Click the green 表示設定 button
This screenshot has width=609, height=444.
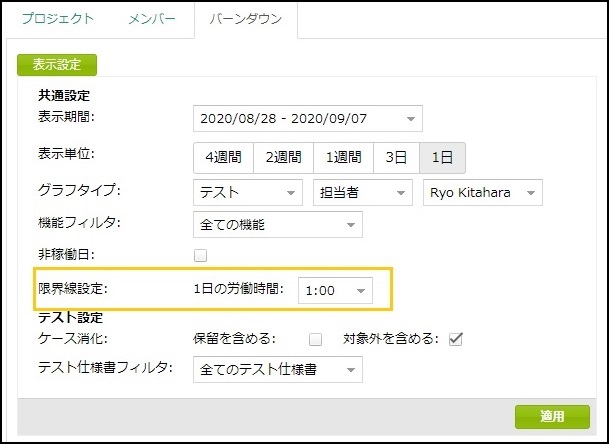coord(57,64)
